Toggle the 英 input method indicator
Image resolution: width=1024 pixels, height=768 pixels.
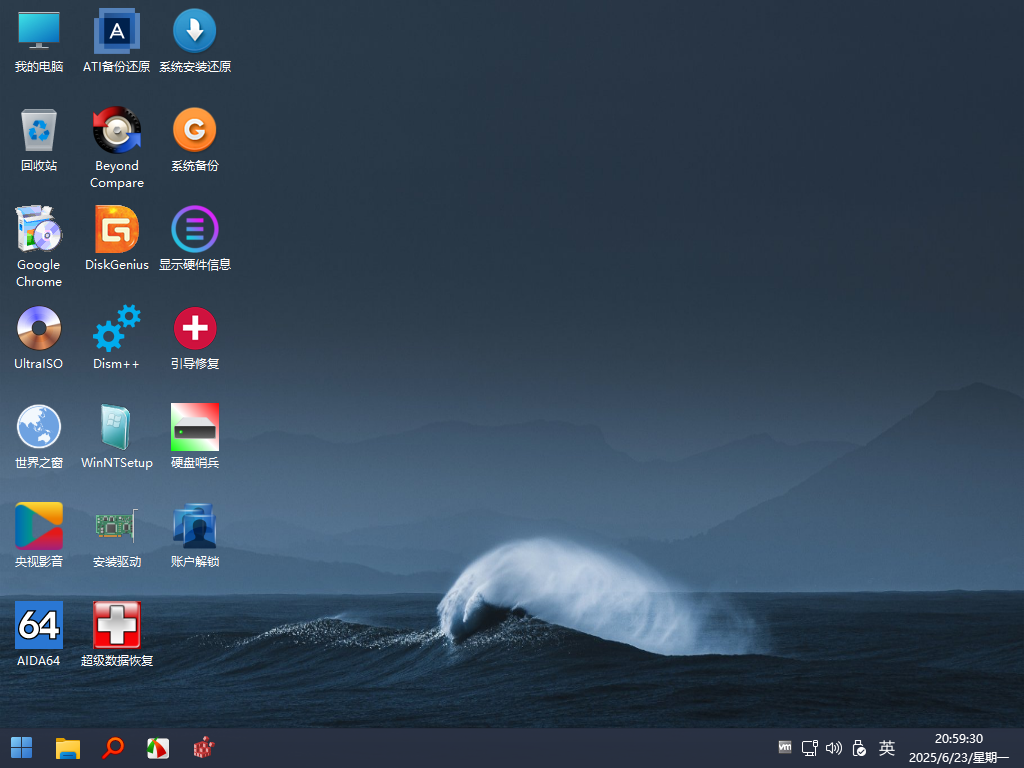pos(886,748)
